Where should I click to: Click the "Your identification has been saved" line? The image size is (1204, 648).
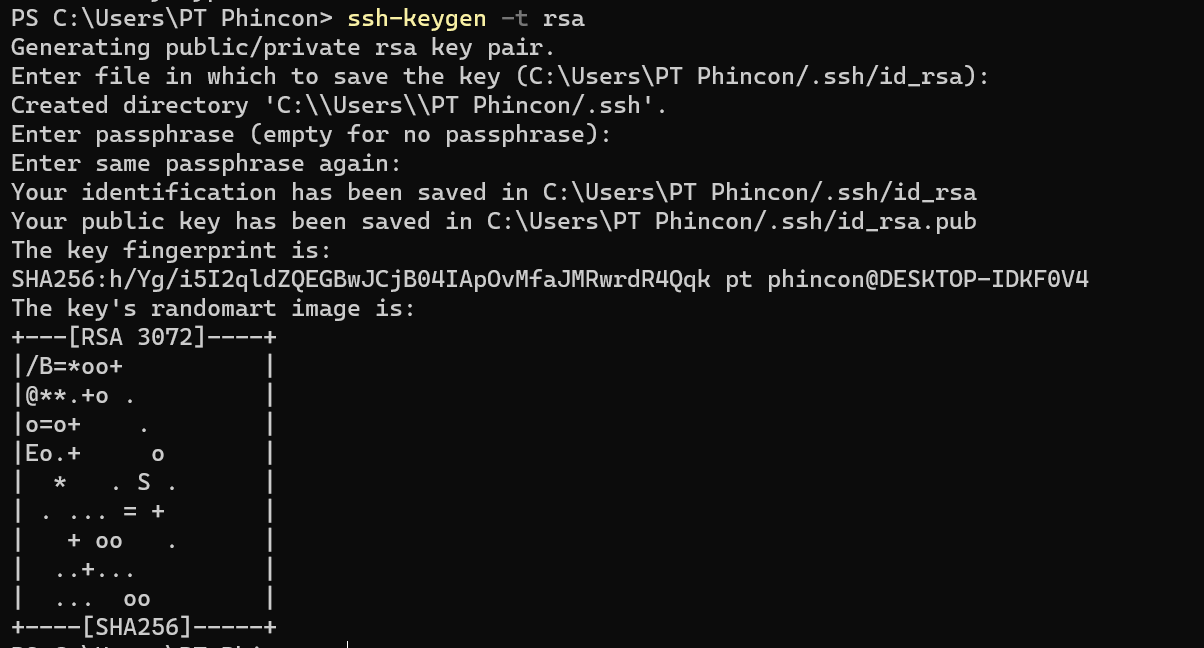coord(270,192)
